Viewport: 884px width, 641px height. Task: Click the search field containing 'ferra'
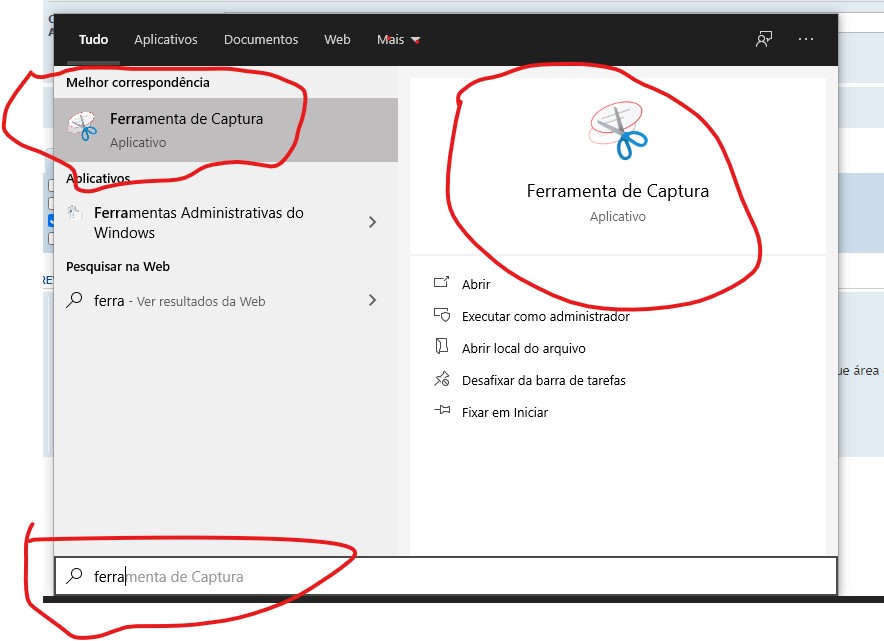point(446,576)
